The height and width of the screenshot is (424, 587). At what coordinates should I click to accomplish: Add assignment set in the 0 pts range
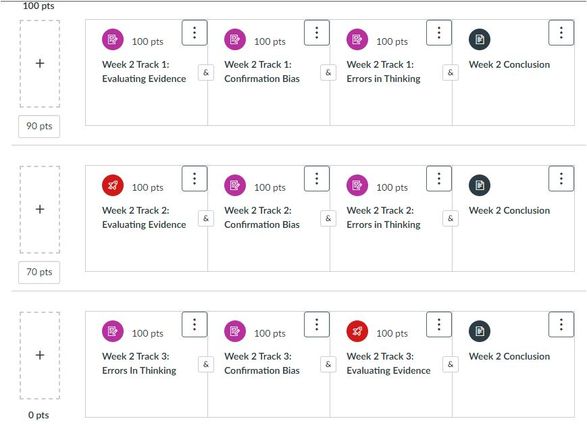[40, 356]
